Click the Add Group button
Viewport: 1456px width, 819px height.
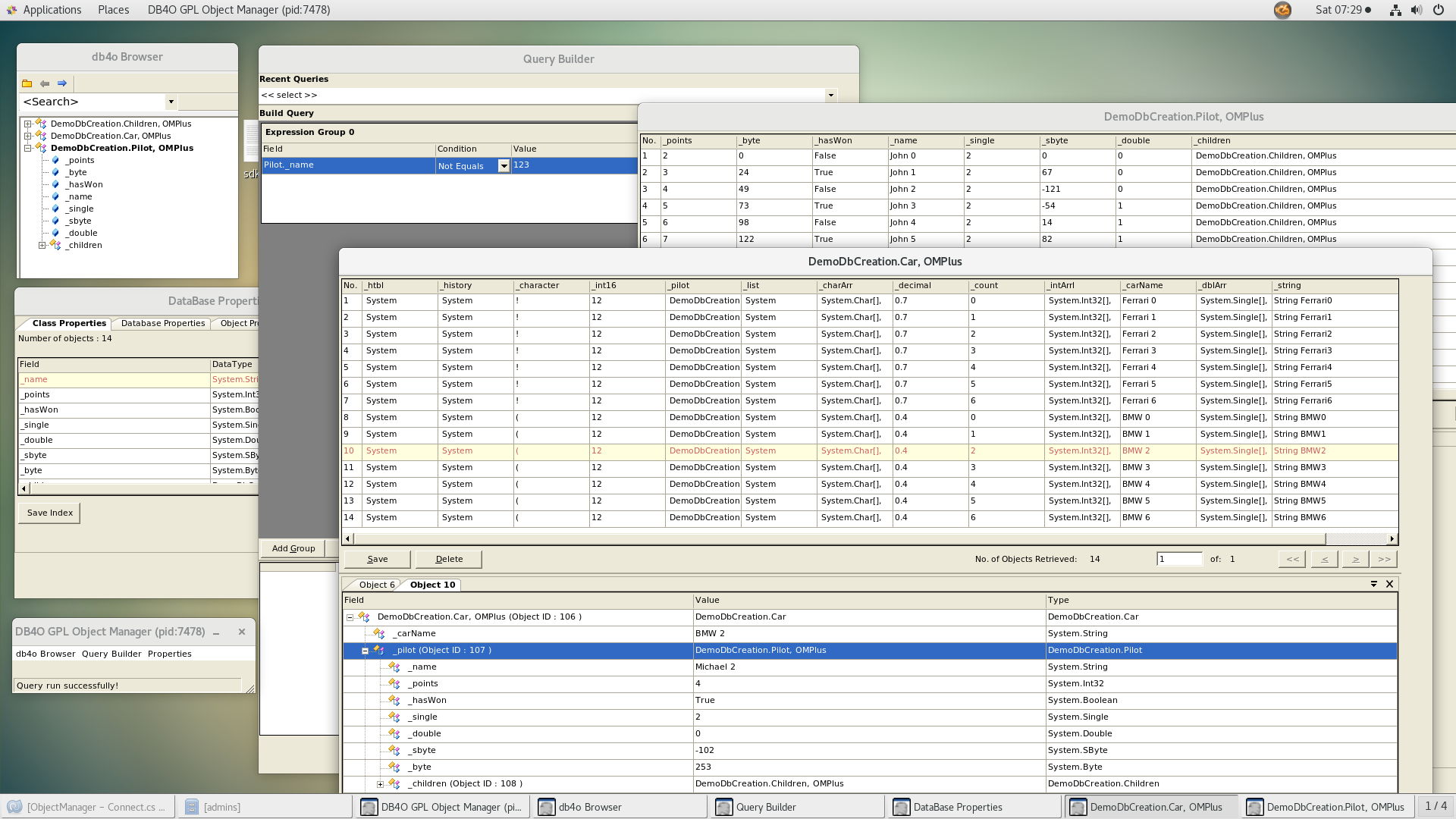pos(293,548)
